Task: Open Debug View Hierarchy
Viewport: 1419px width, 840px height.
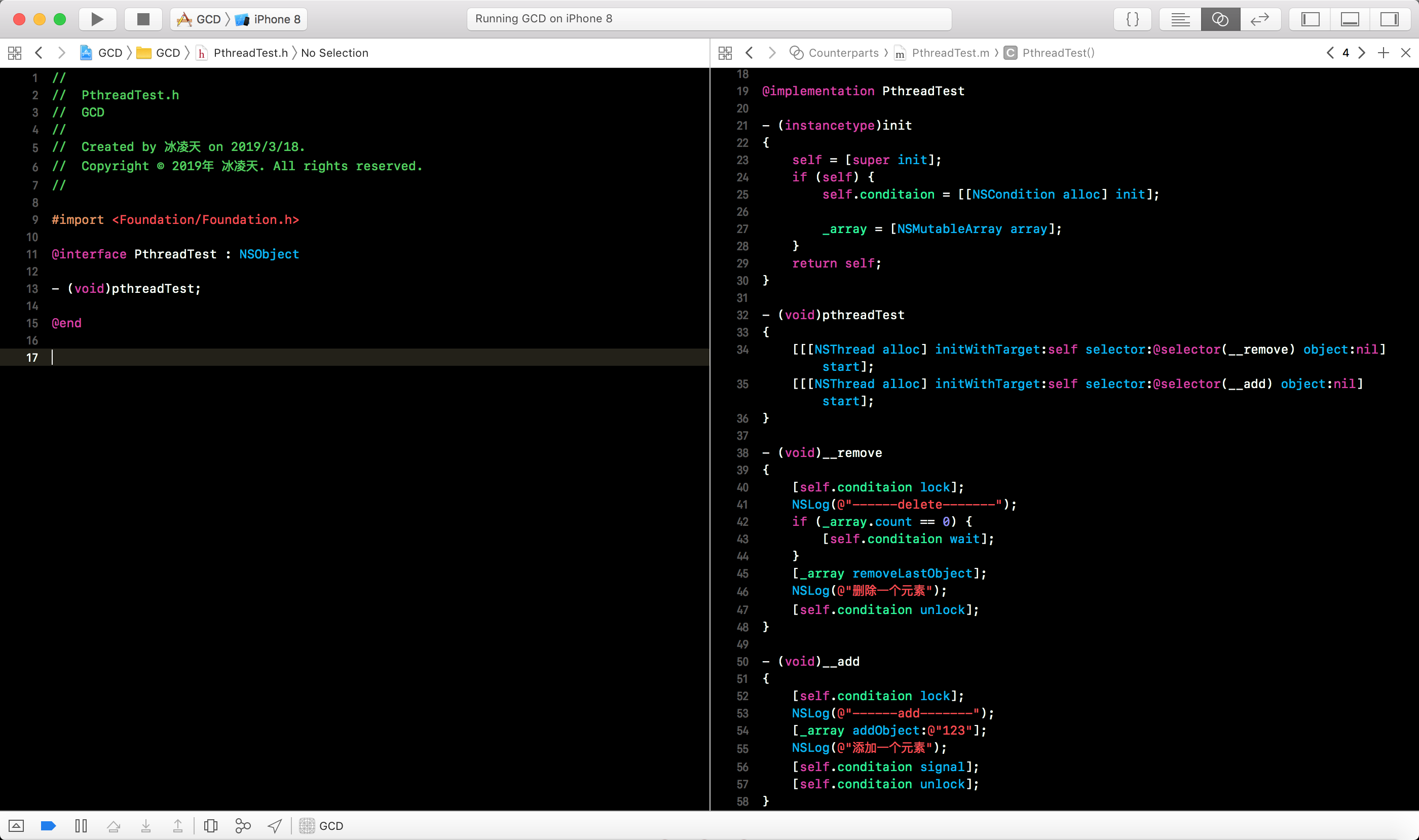Action: click(x=211, y=826)
